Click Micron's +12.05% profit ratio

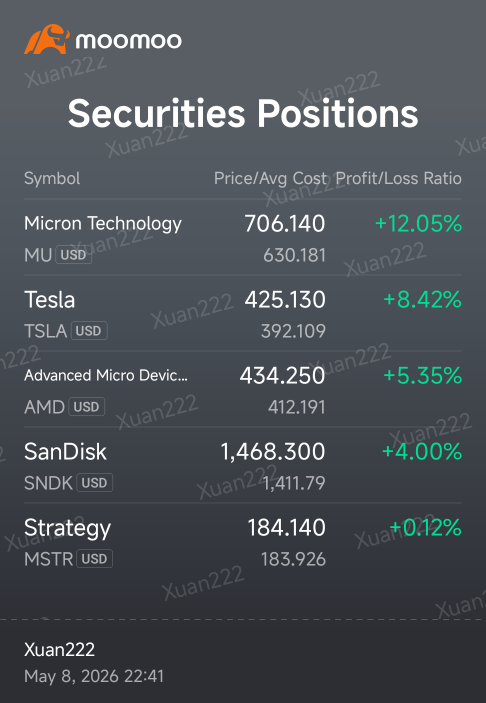(418, 223)
